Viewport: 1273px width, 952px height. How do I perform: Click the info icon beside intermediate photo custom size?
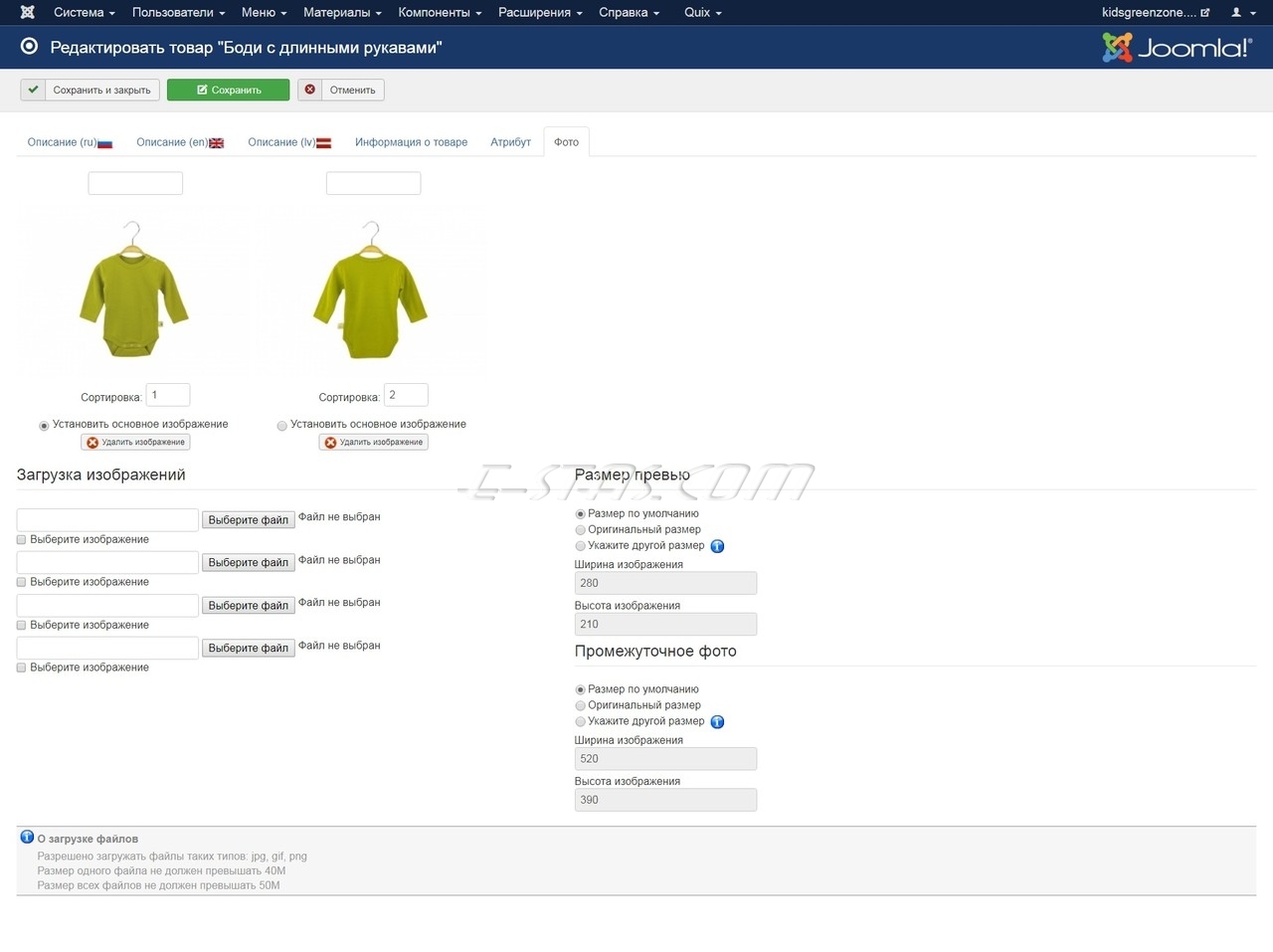pos(717,722)
